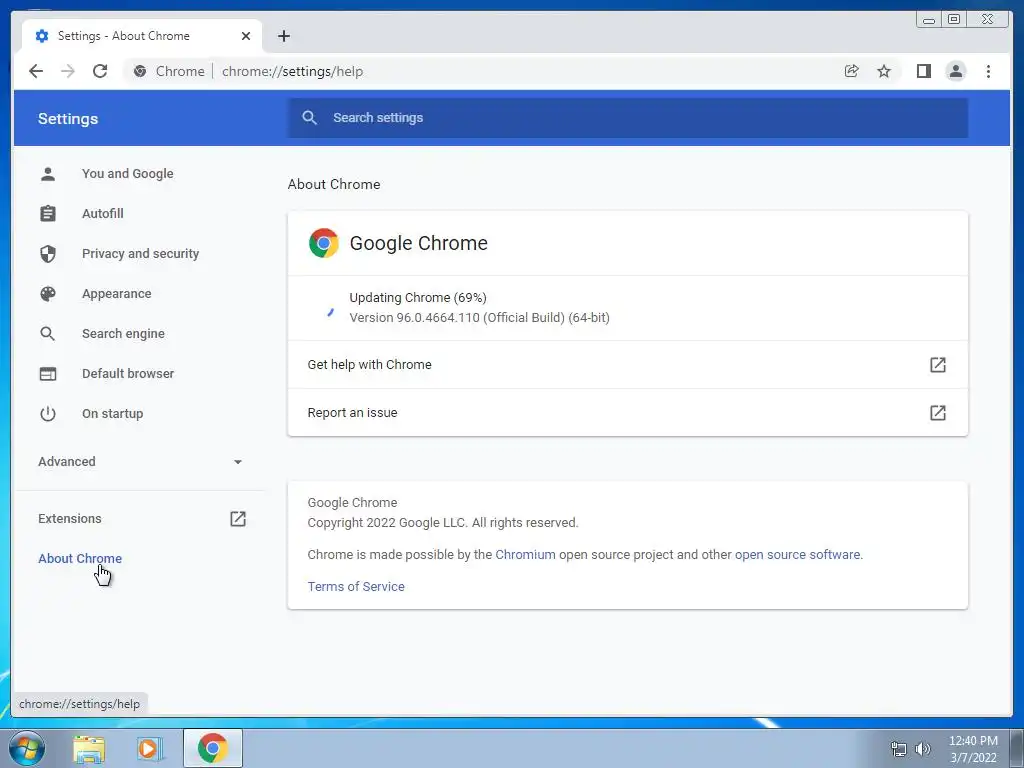Screen dimensions: 1024x768
Task: Click the Chrome site info icon in address bar
Action: pos(140,71)
